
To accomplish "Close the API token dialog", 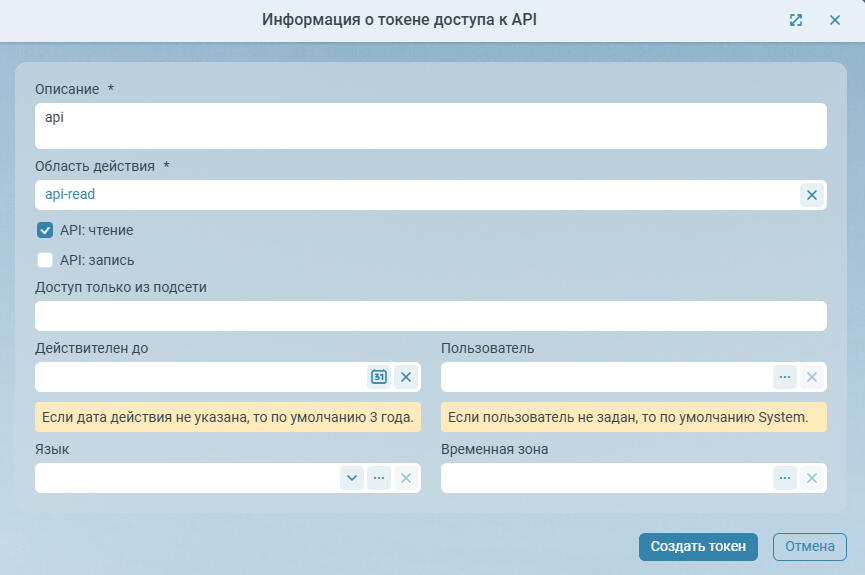I will pyautogui.click(x=834, y=20).
